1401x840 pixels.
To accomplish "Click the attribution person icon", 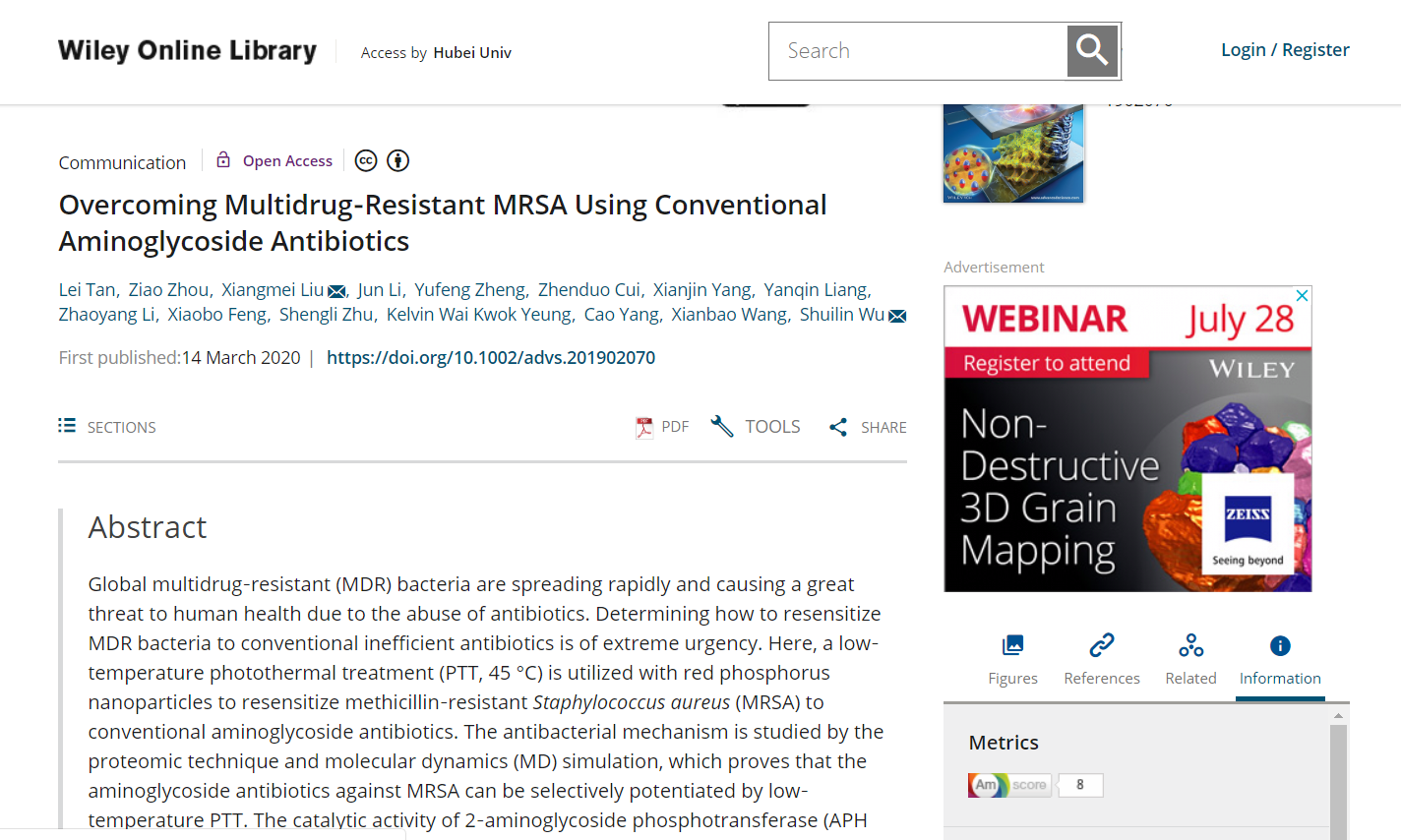I will point(397,161).
